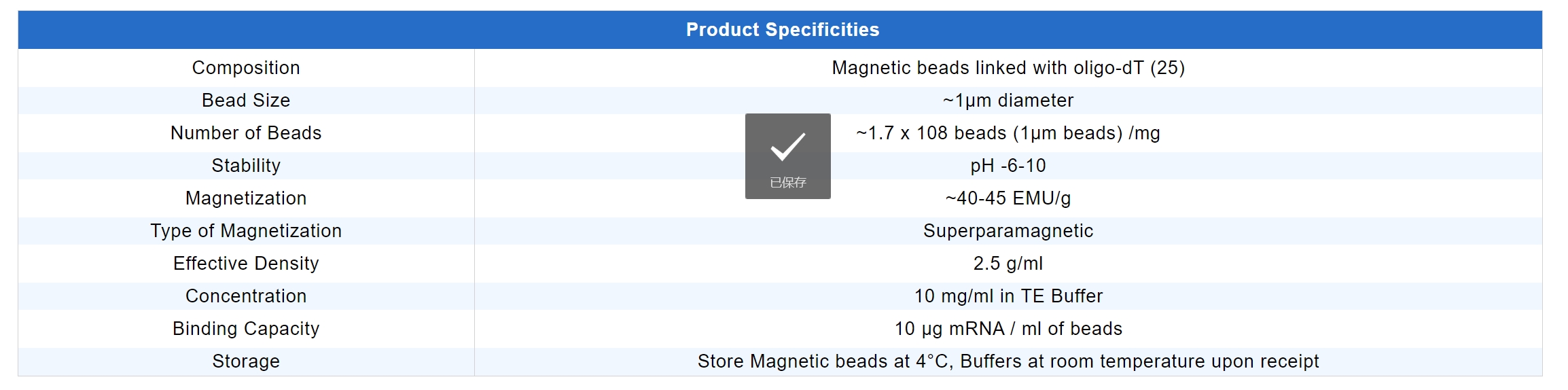Image resolution: width=1568 pixels, height=390 pixels.
Task: Select the Composition row label
Action: pyautogui.click(x=246, y=68)
